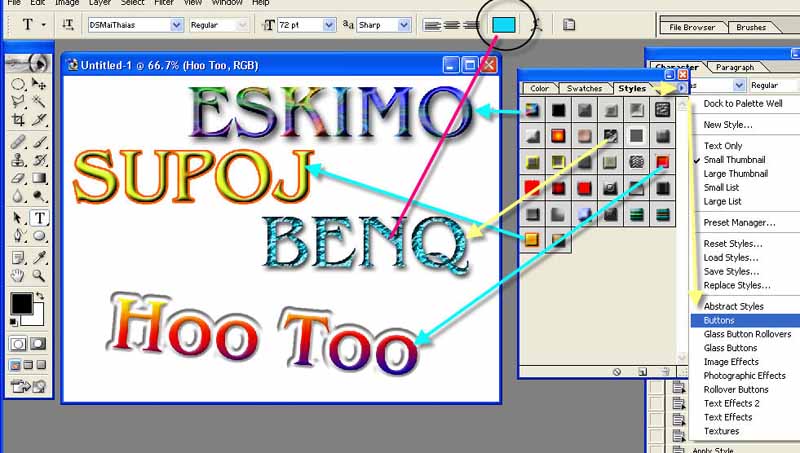Select the Hand tool
800x453 pixels.
click(18, 276)
